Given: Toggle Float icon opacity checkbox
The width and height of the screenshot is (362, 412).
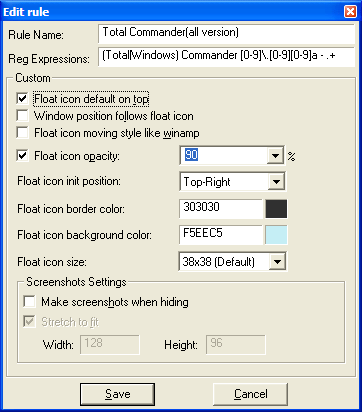Looking at the screenshot, I should [x=22, y=156].
